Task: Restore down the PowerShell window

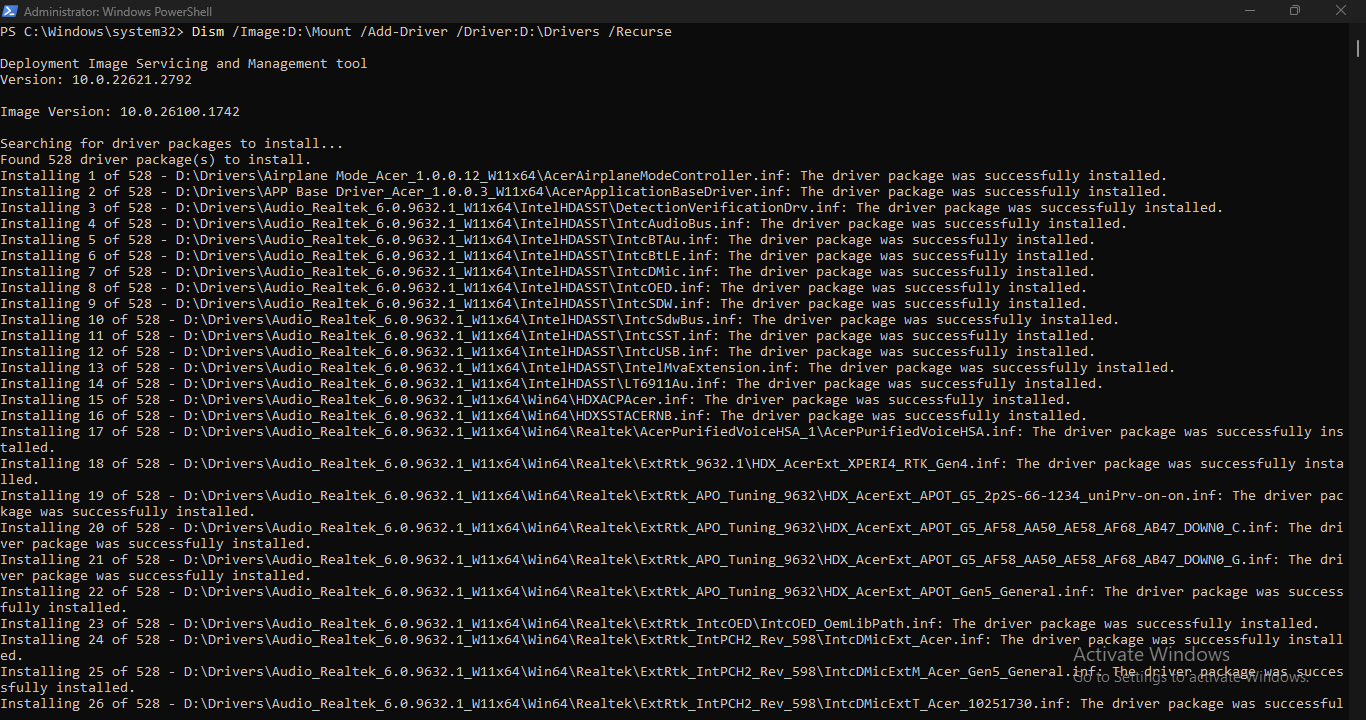Action: 1295,11
